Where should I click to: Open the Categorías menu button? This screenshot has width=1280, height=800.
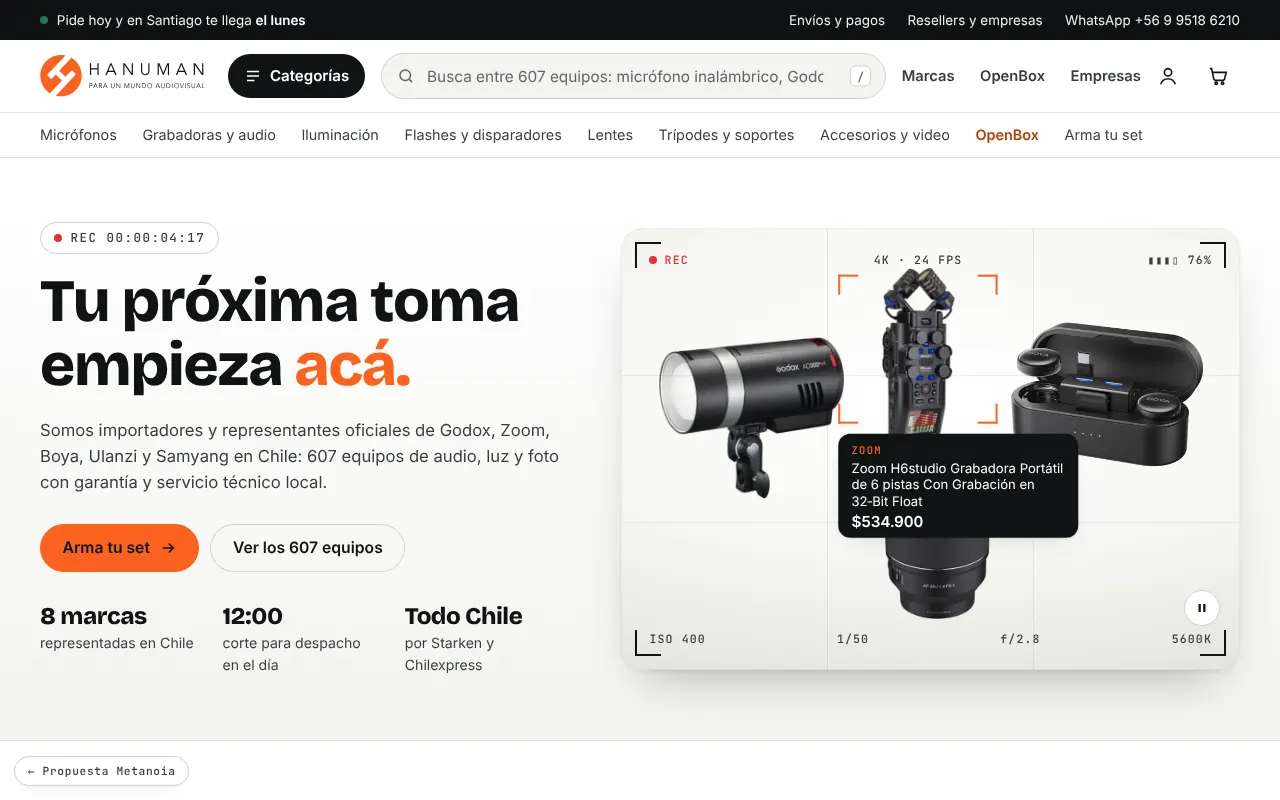(x=296, y=76)
